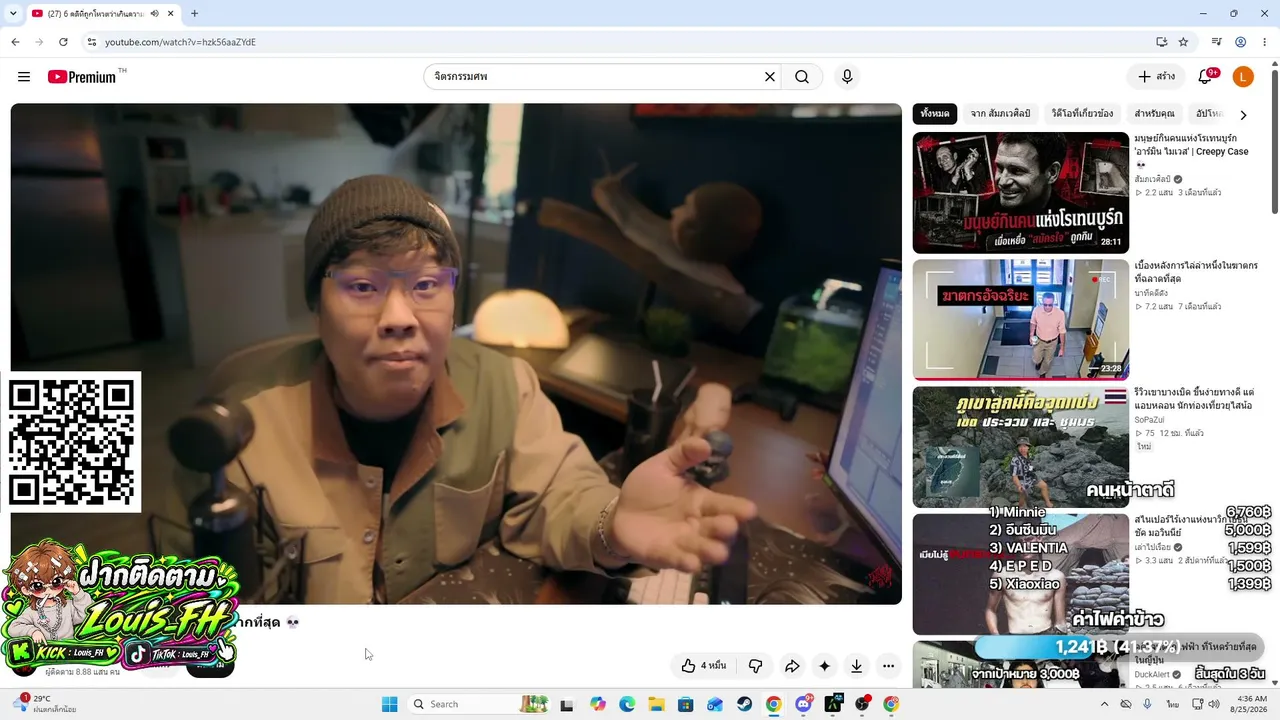
Task: Open the SoPaZui channel name
Action: 1149,420
